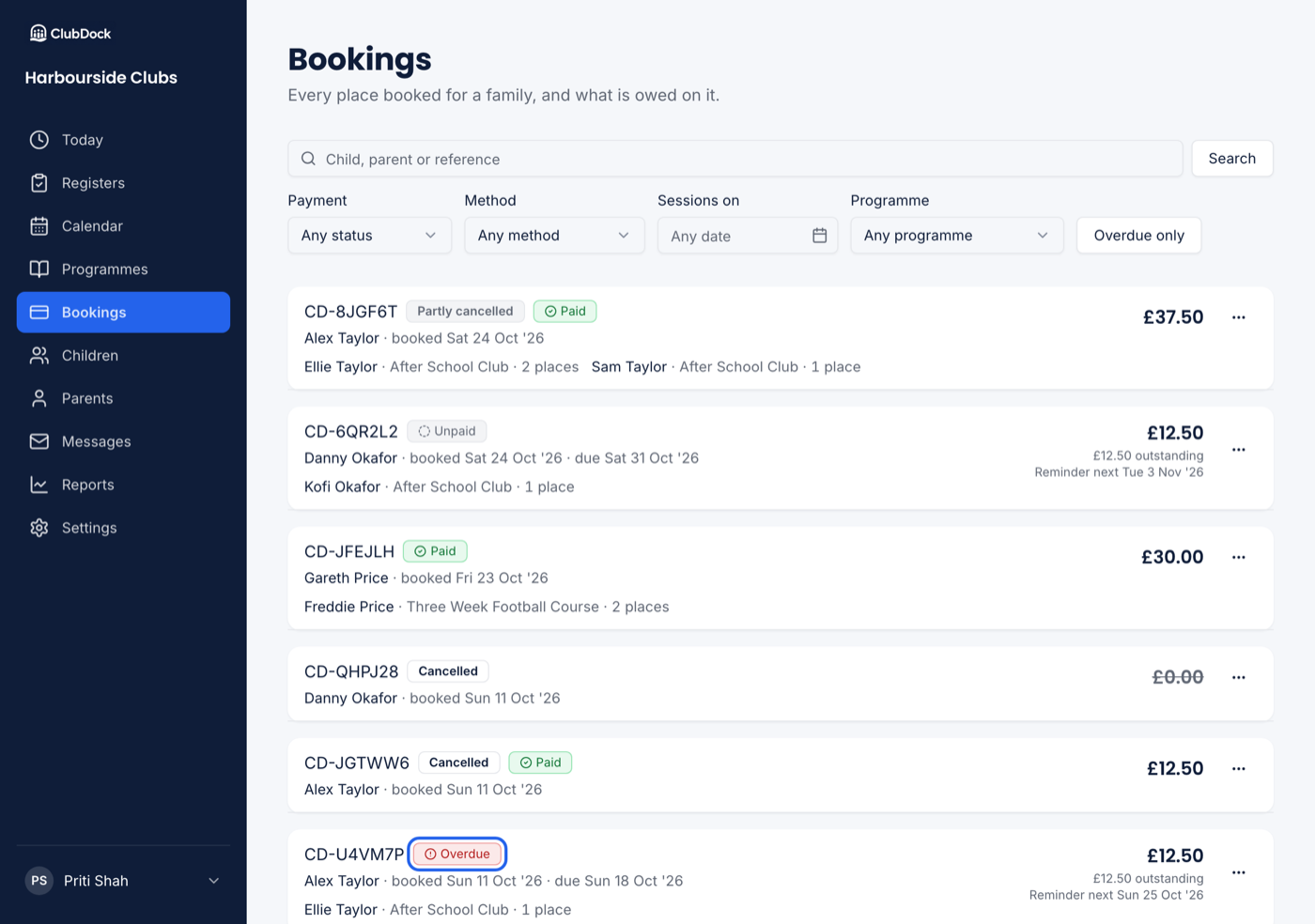Click Freddie Price's name in the CD-JFEJLH booking
The height and width of the screenshot is (924, 1315).
349,608
